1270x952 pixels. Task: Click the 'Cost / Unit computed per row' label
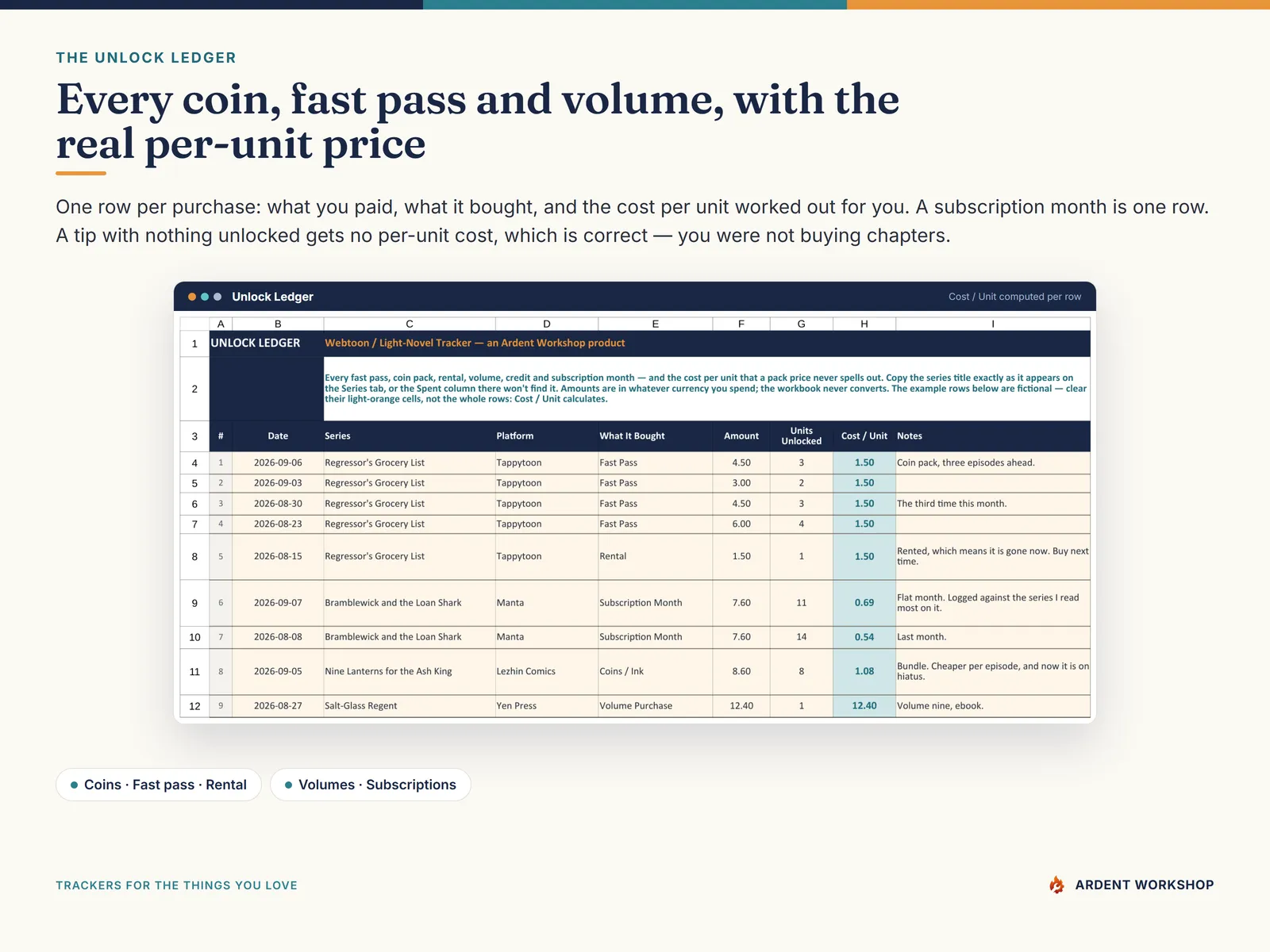coord(1014,297)
